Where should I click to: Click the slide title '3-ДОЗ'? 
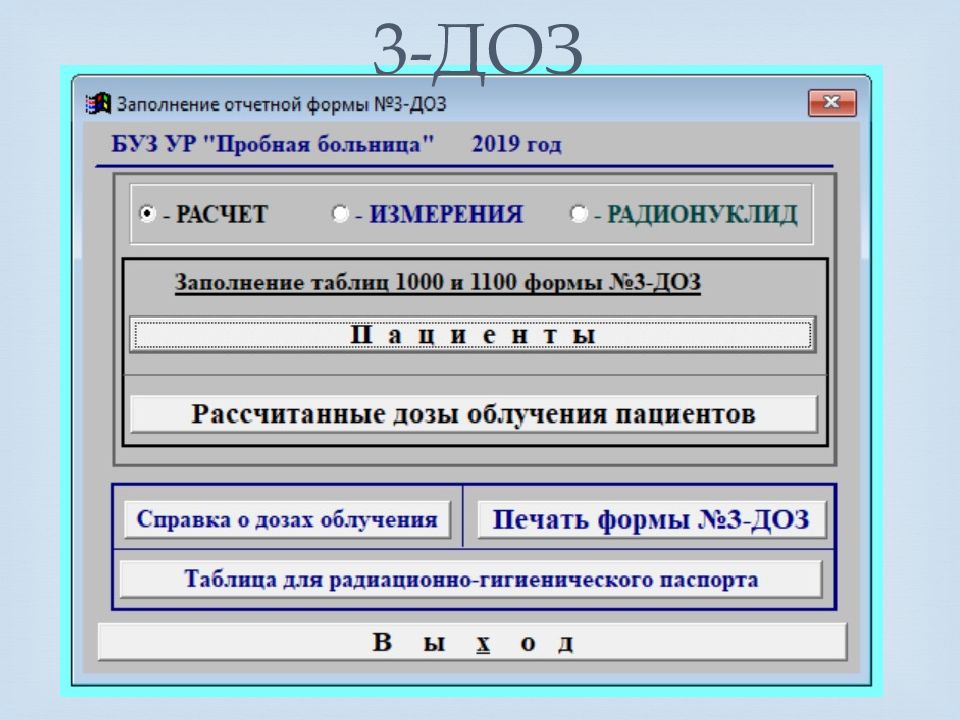pyautogui.click(x=477, y=50)
